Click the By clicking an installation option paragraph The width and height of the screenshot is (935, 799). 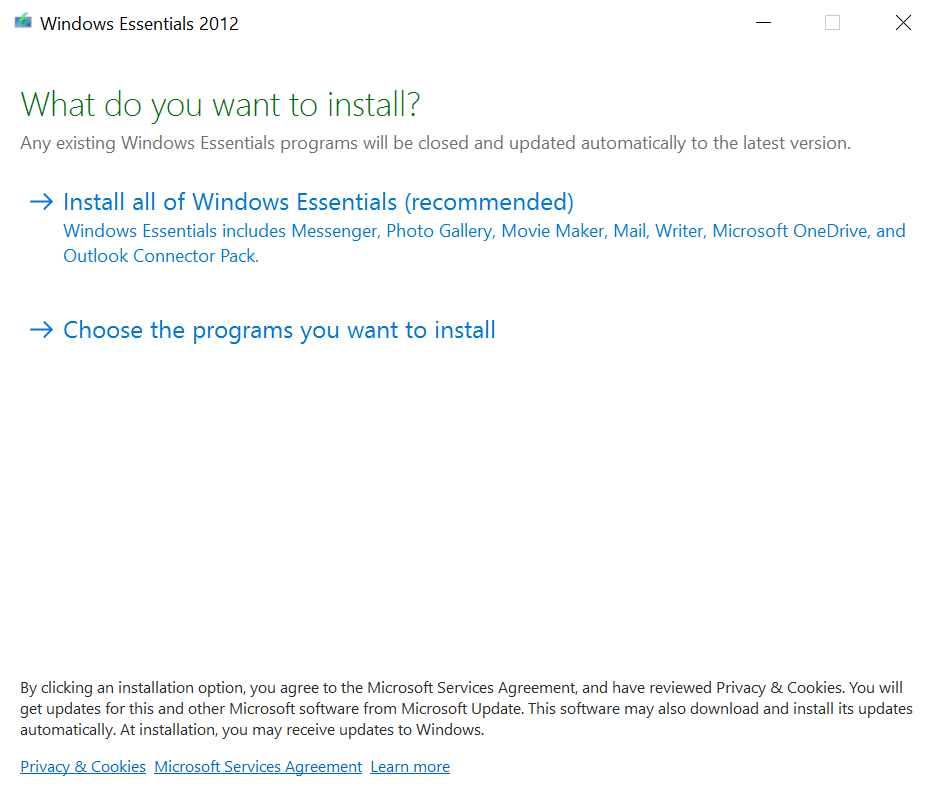(466, 708)
